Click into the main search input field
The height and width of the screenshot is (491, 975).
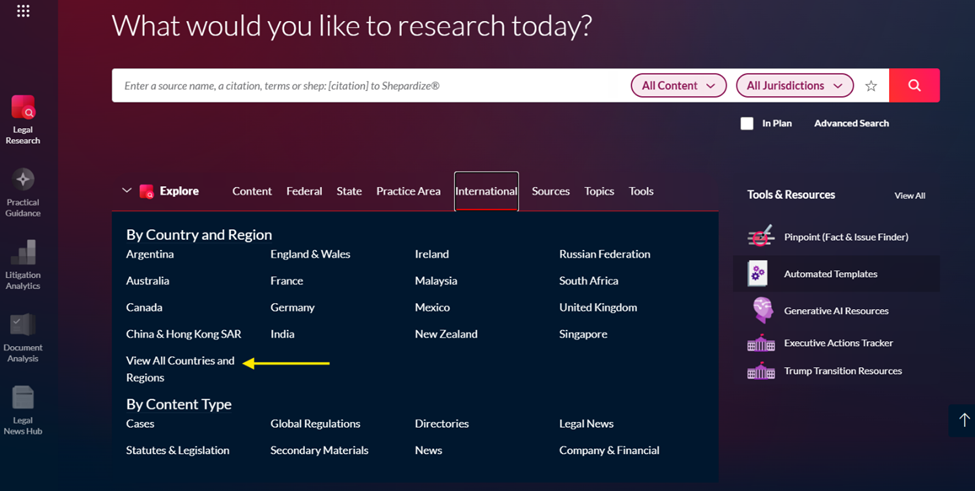371,86
